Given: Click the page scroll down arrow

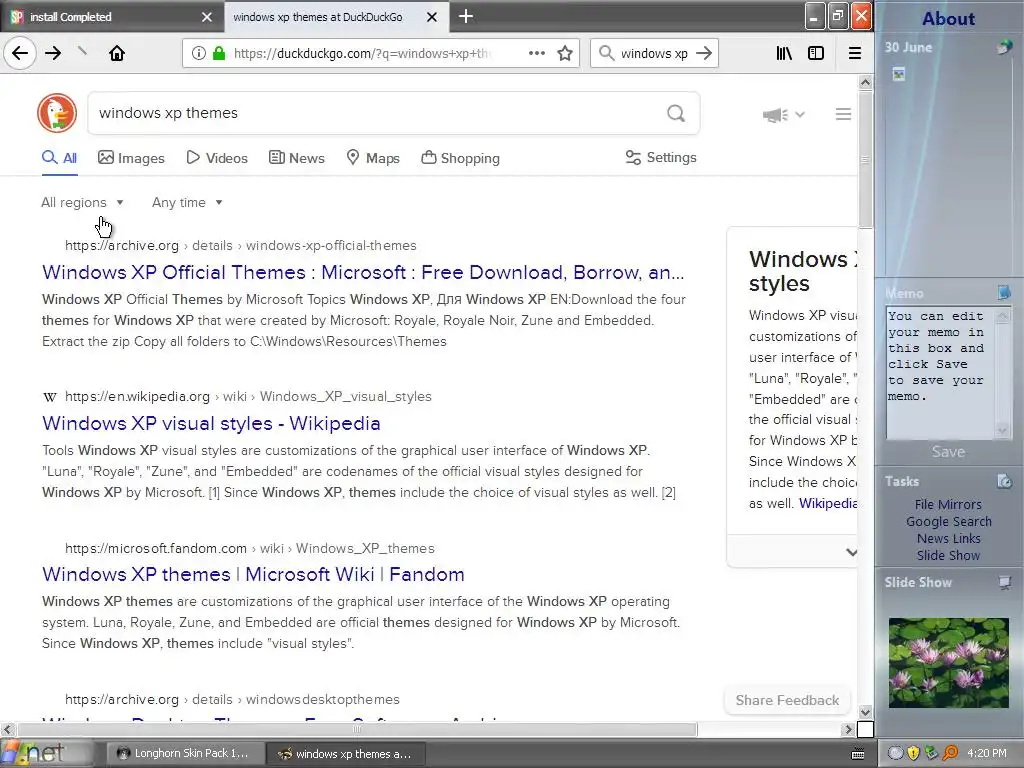Looking at the screenshot, I should tap(865, 712).
